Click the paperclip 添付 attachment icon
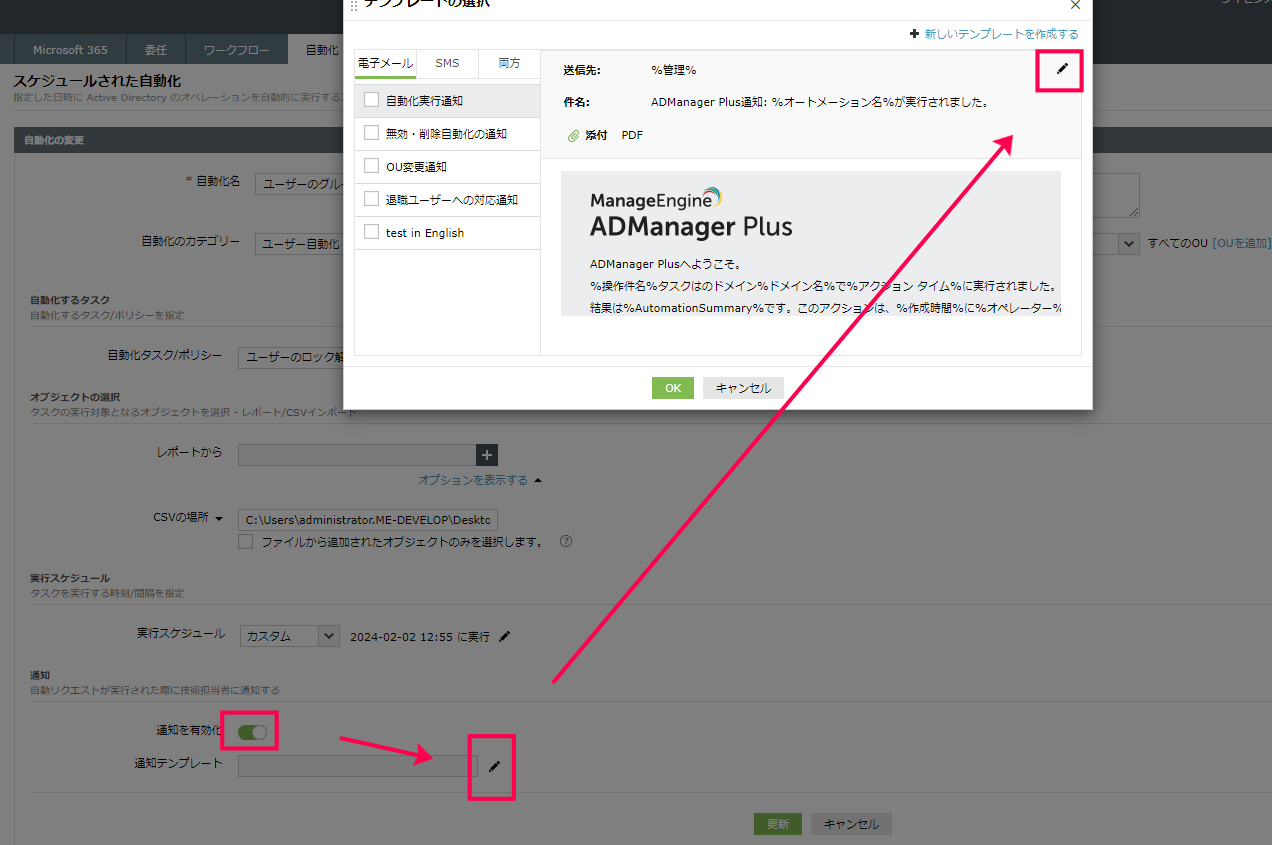The image size is (1272, 845). point(574,135)
